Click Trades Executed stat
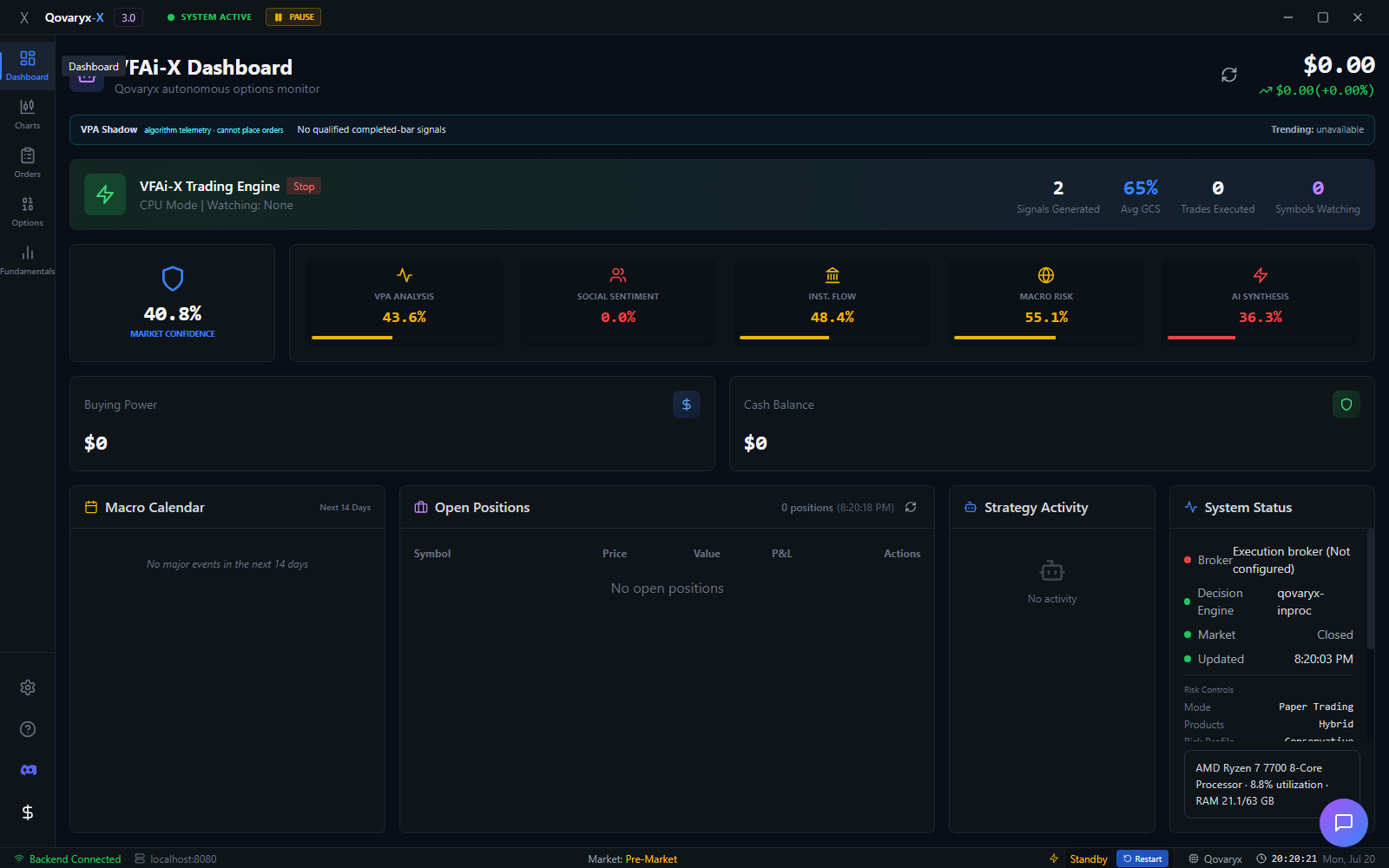The image size is (1389, 868). pyautogui.click(x=1217, y=196)
